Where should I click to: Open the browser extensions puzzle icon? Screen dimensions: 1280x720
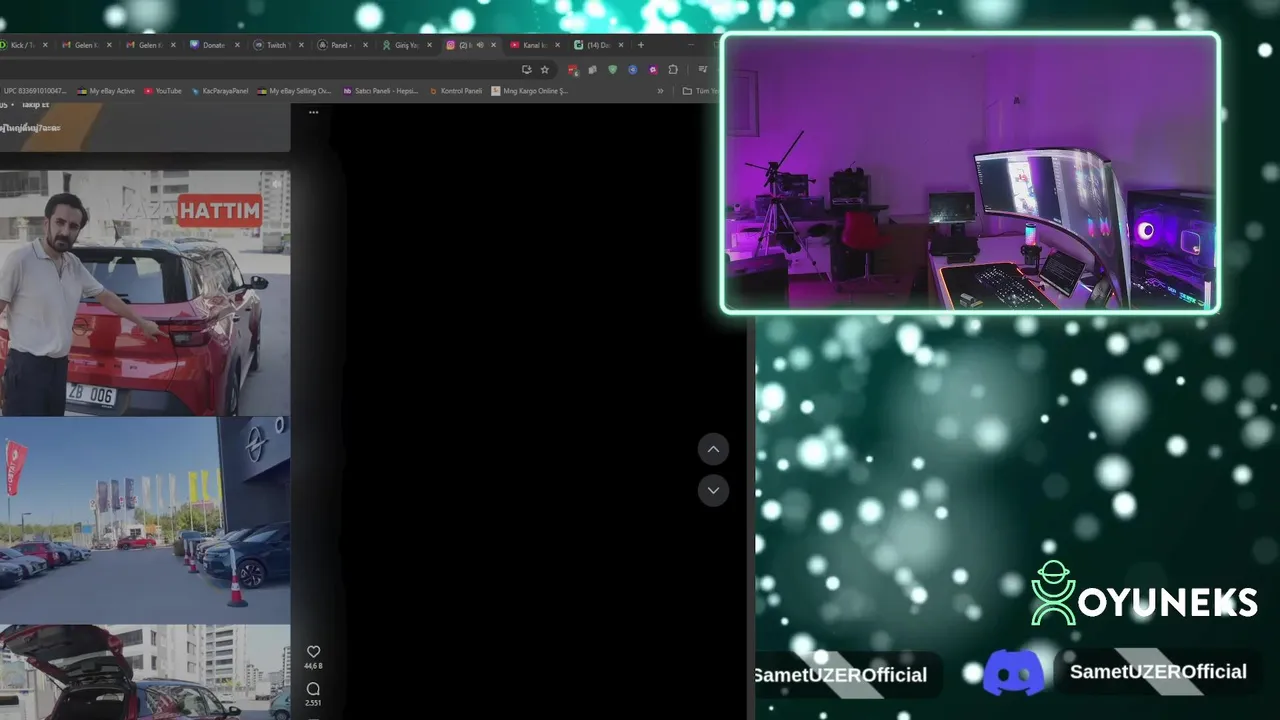pos(673,70)
